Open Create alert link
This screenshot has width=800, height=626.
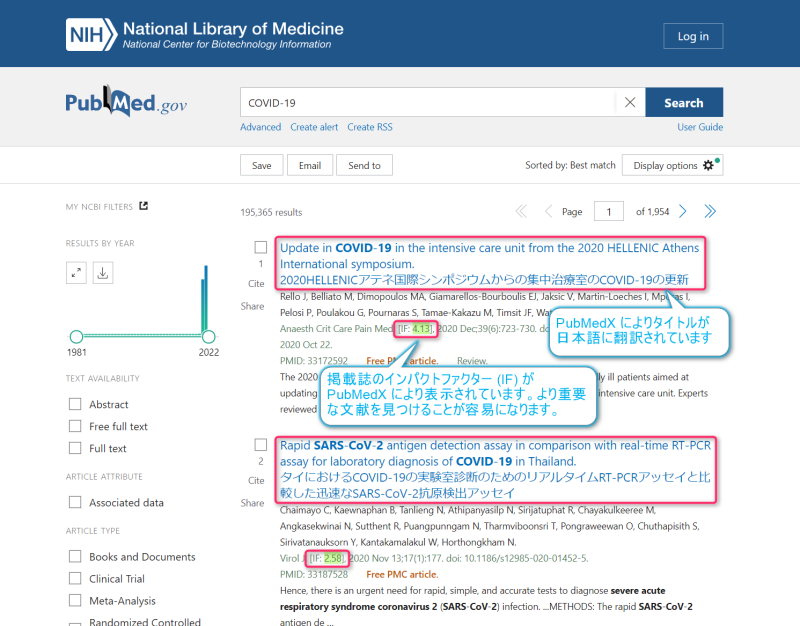[314, 127]
